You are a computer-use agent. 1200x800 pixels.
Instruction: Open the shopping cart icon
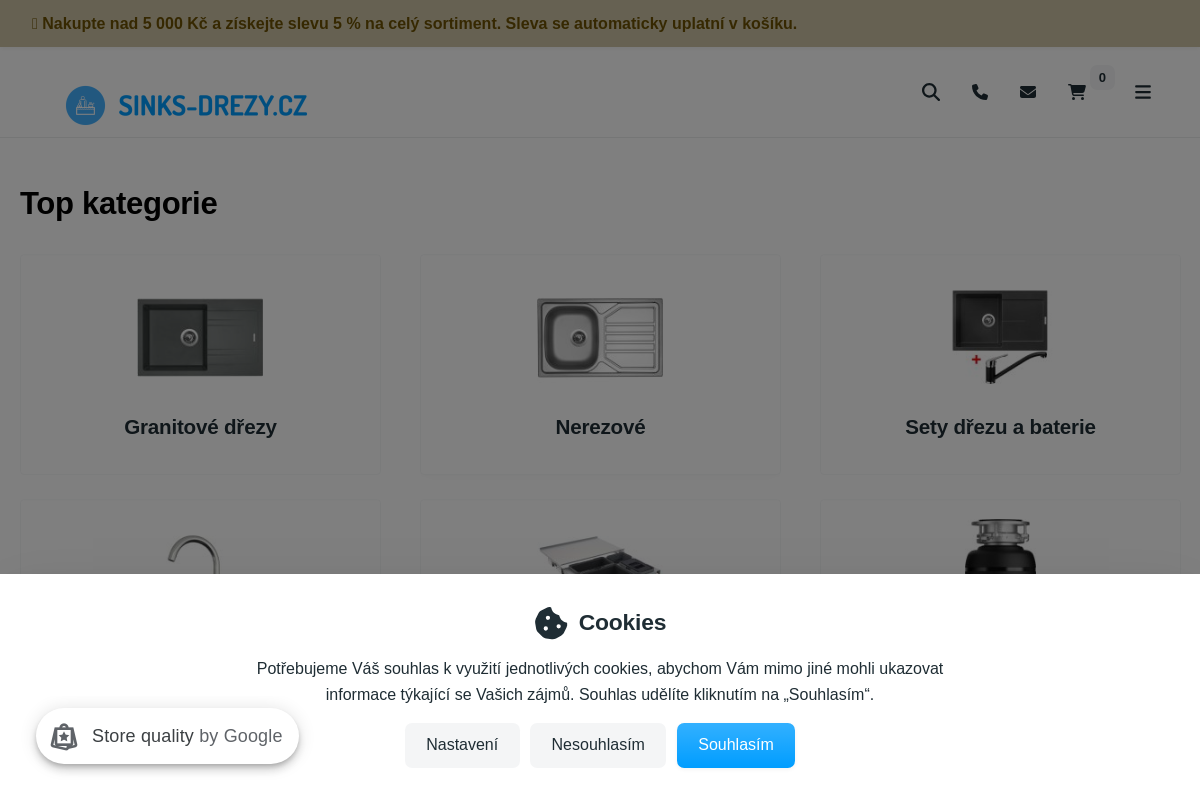pos(1077,92)
